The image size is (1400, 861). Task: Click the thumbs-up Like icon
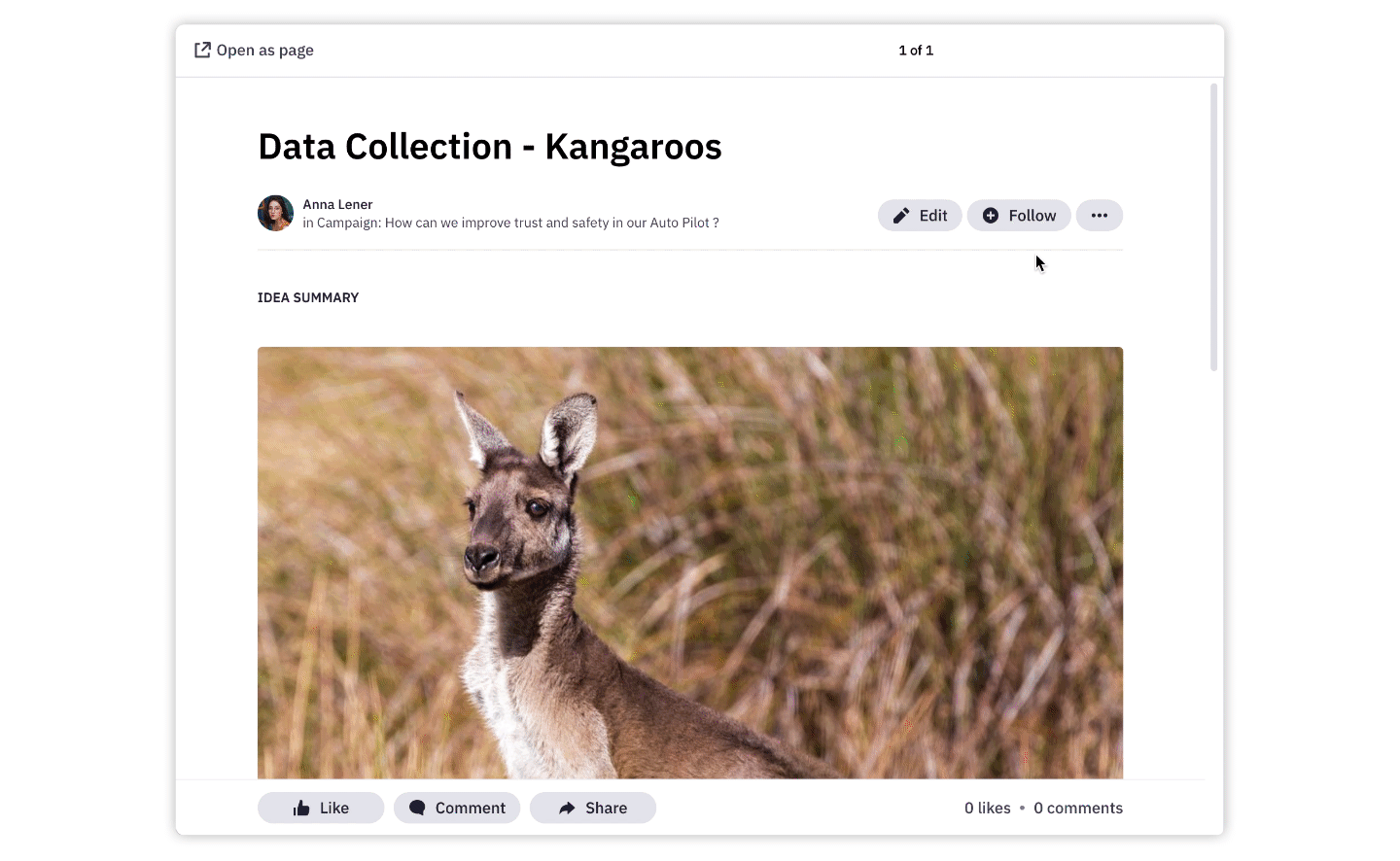[301, 809]
